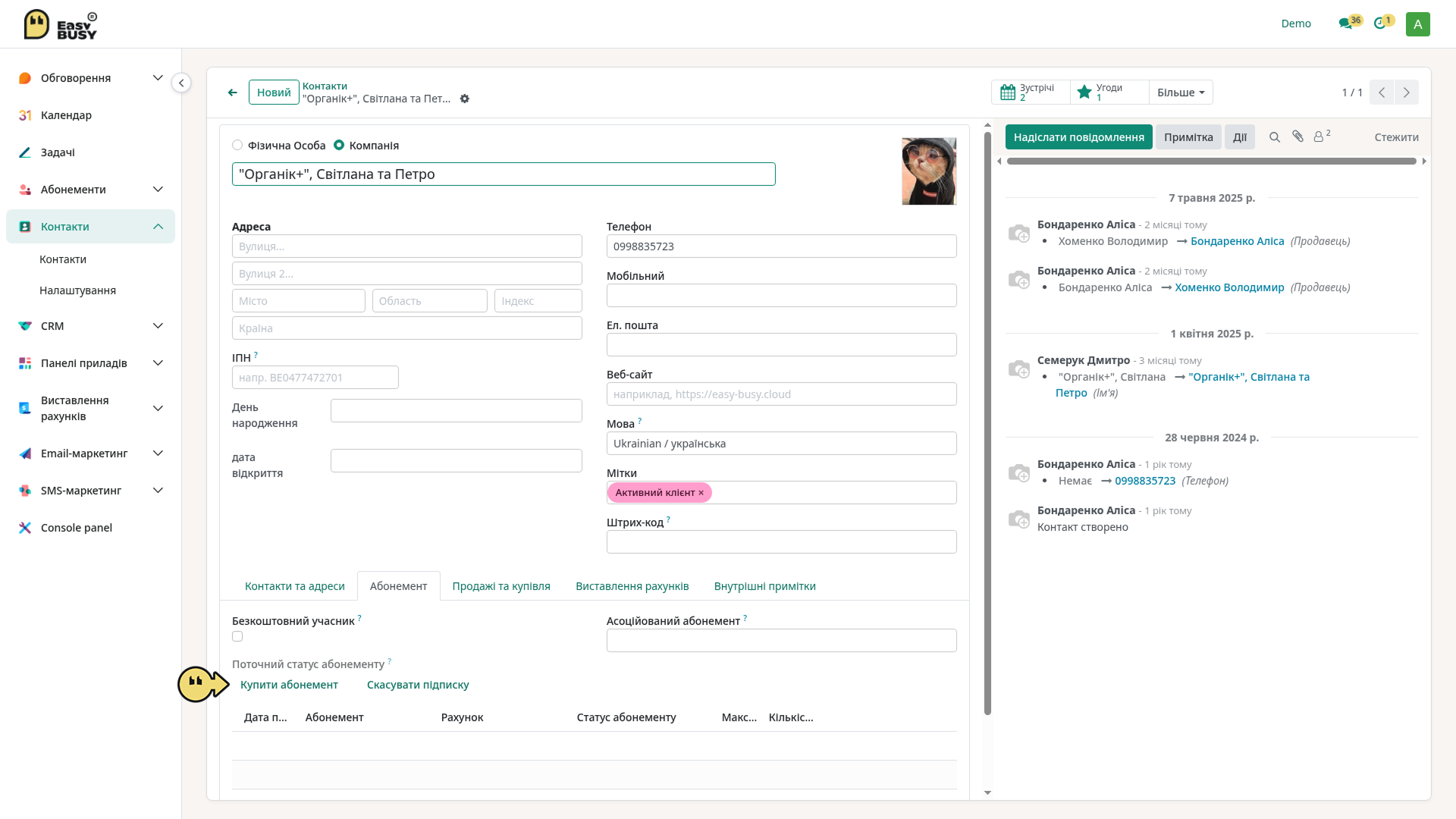The height and width of the screenshot is (819, 1456).
Task: Open the Console panel sidebar icon
Action: point(25,528)
